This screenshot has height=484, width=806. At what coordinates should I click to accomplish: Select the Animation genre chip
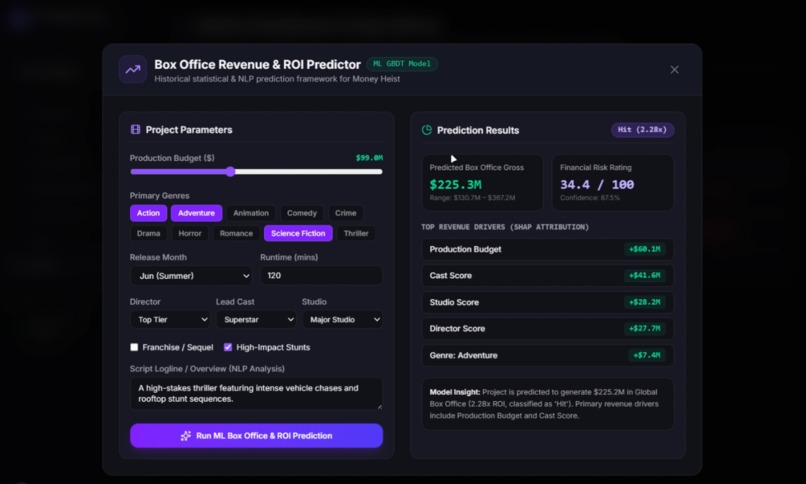click(x=251, y=213)
